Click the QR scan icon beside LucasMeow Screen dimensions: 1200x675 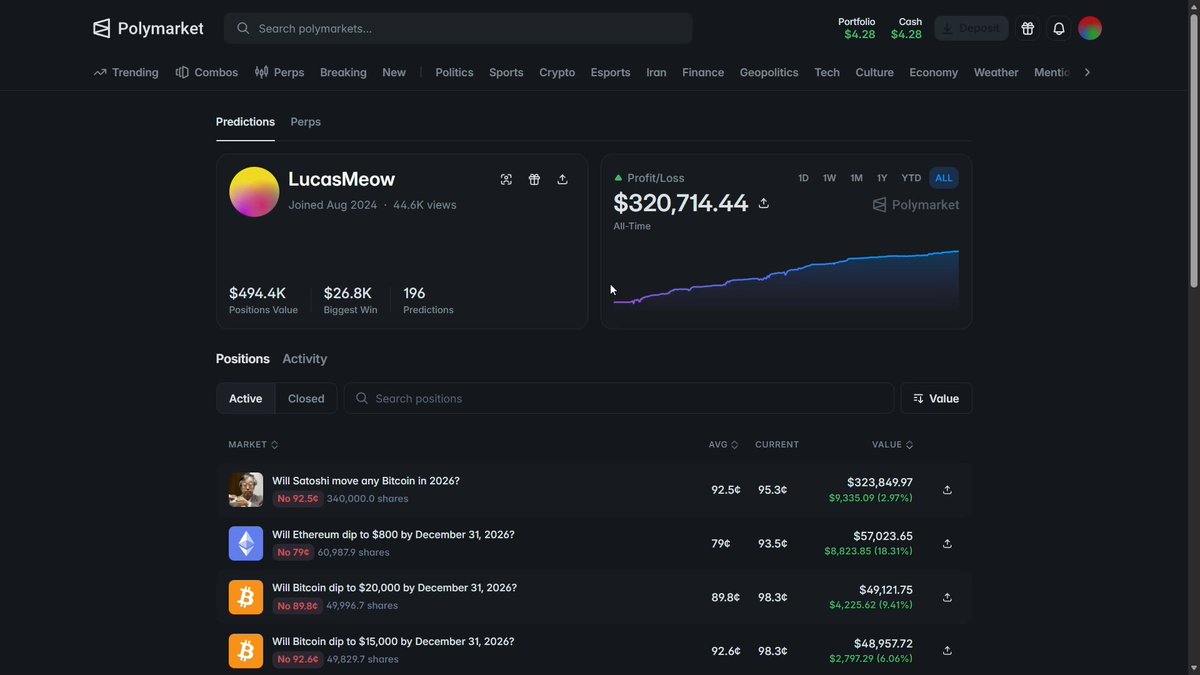point(506,179)
